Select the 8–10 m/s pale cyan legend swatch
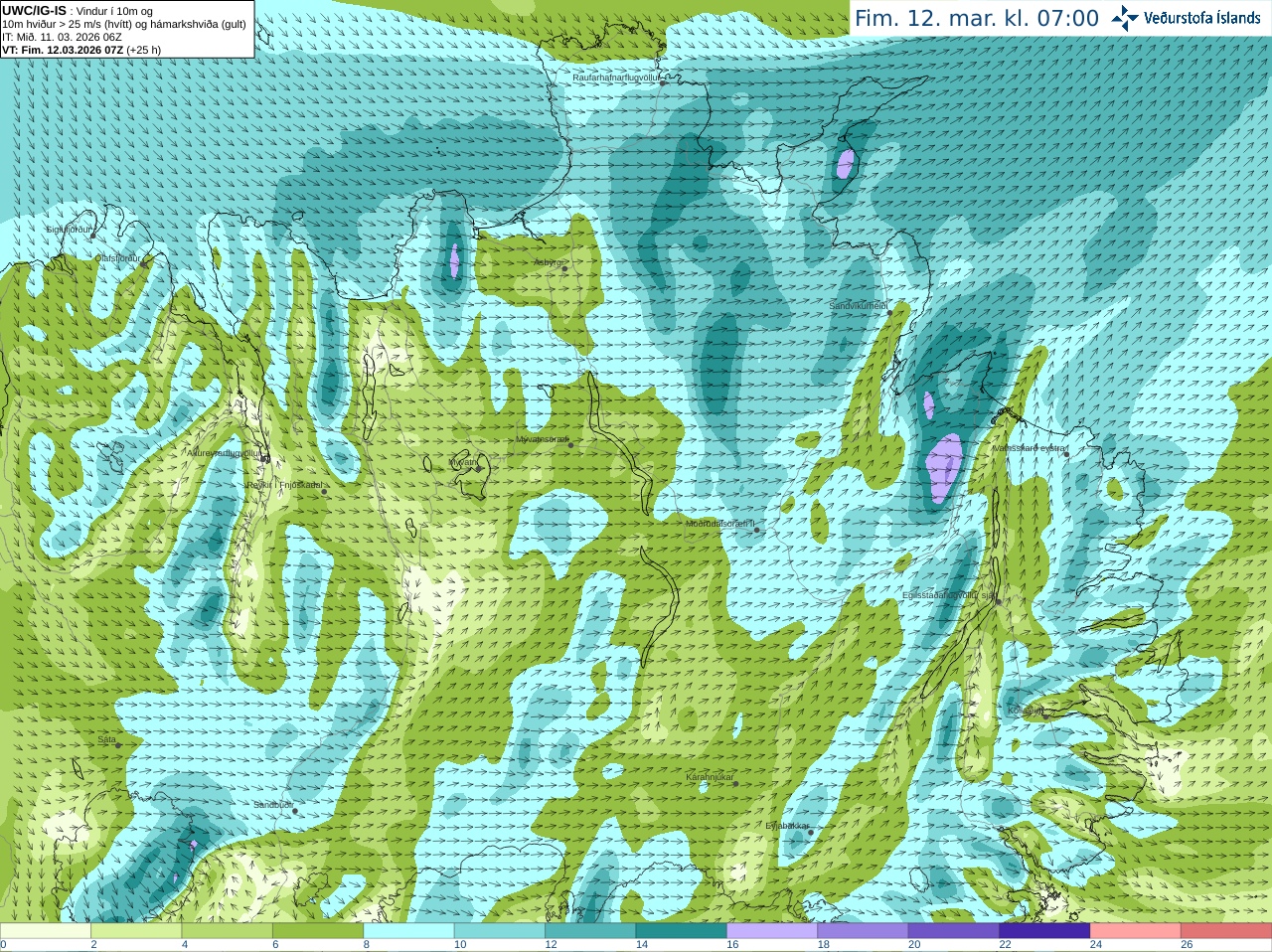1272x952 pixels. click(409, 931)
